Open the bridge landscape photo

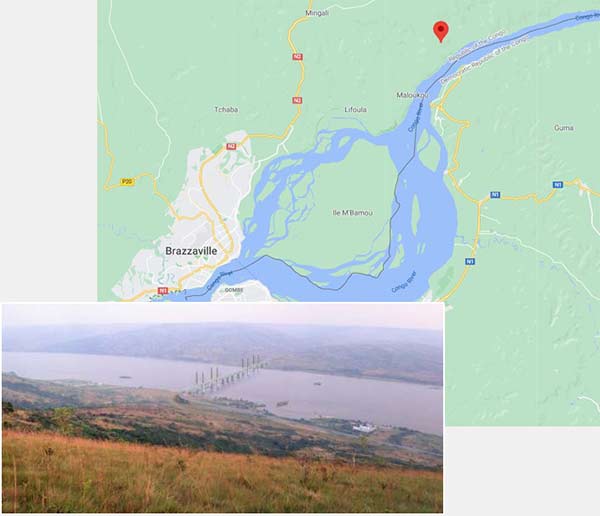(222, 408)
